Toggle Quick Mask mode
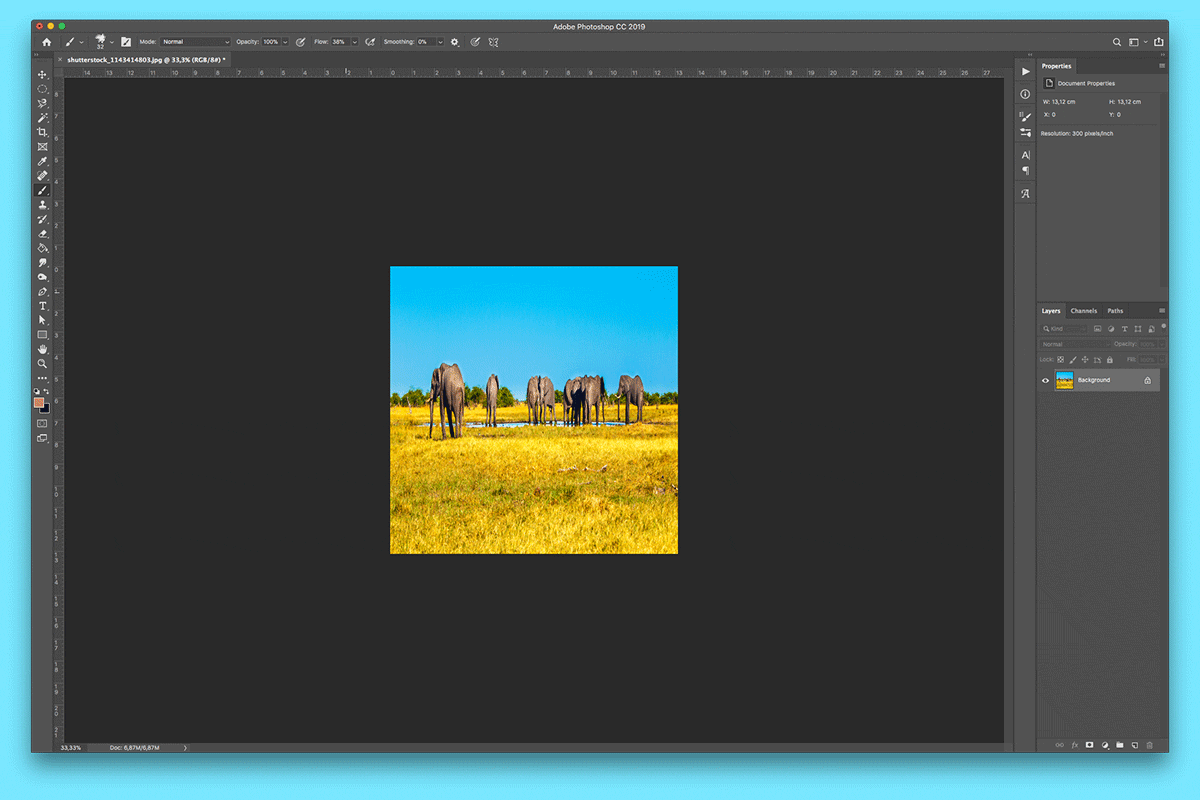The width and height of the screenshot is (1200, 800). point(42,424)
